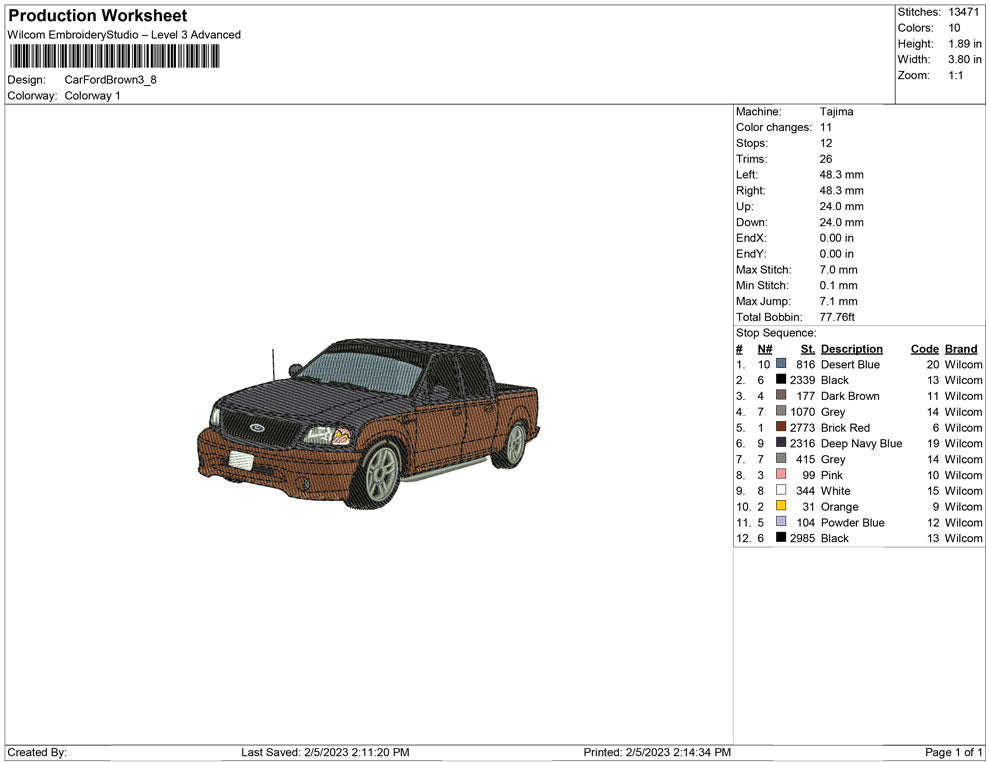Click the St. column header
This screenshot has width=990, height=762.
[x=807, y=349]
